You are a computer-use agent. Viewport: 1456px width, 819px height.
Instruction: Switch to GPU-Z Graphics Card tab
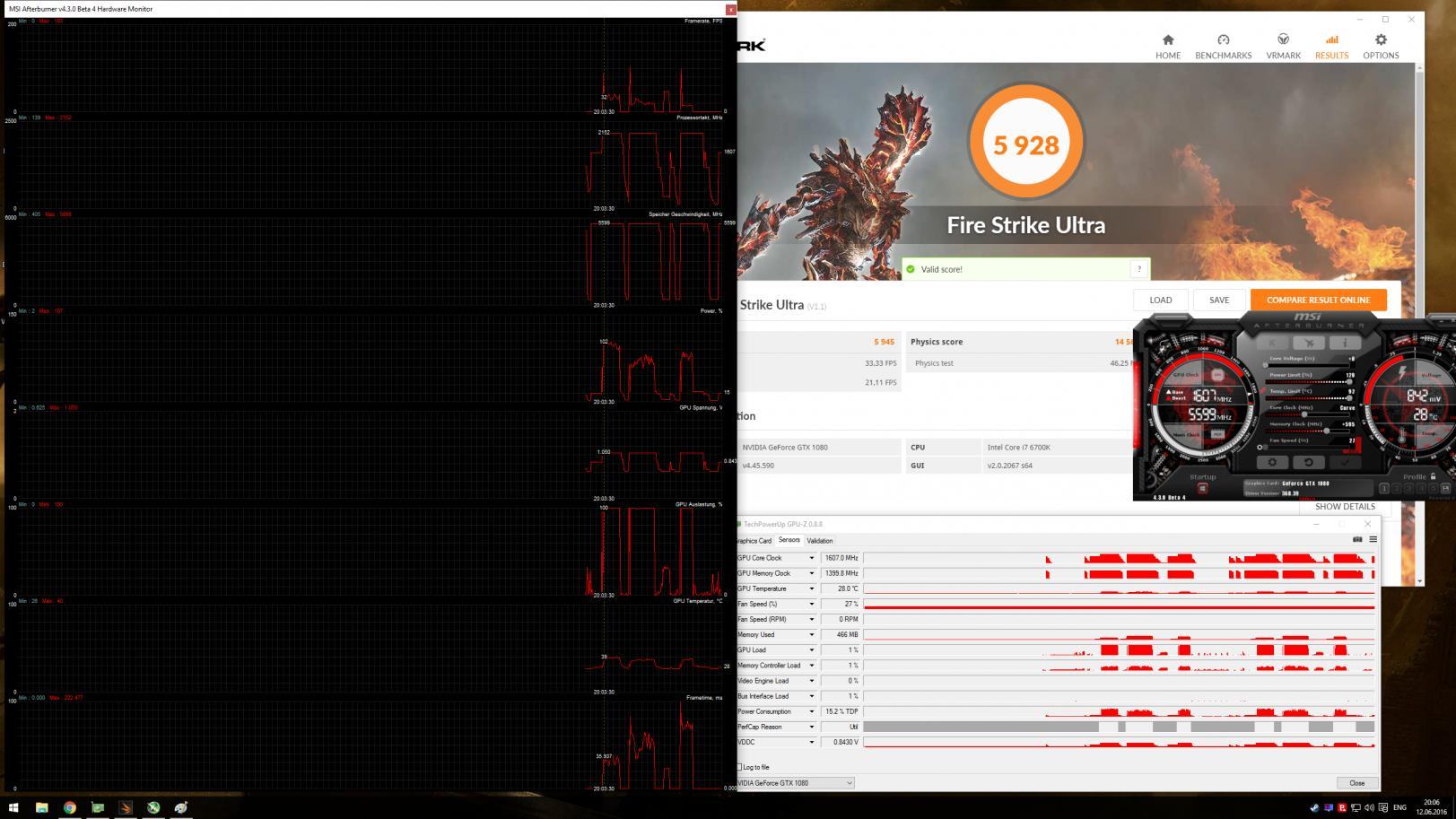tap(754, 541)
